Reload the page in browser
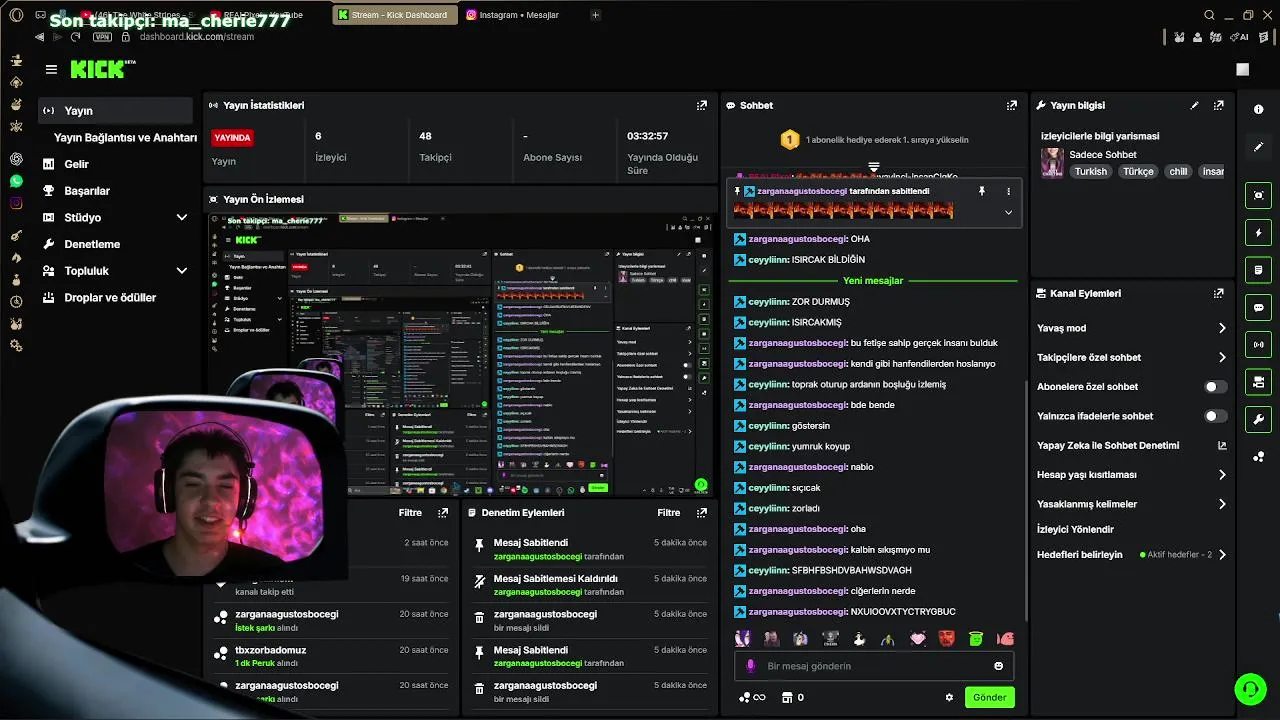 pyautogui.click(x=75, y=37)
